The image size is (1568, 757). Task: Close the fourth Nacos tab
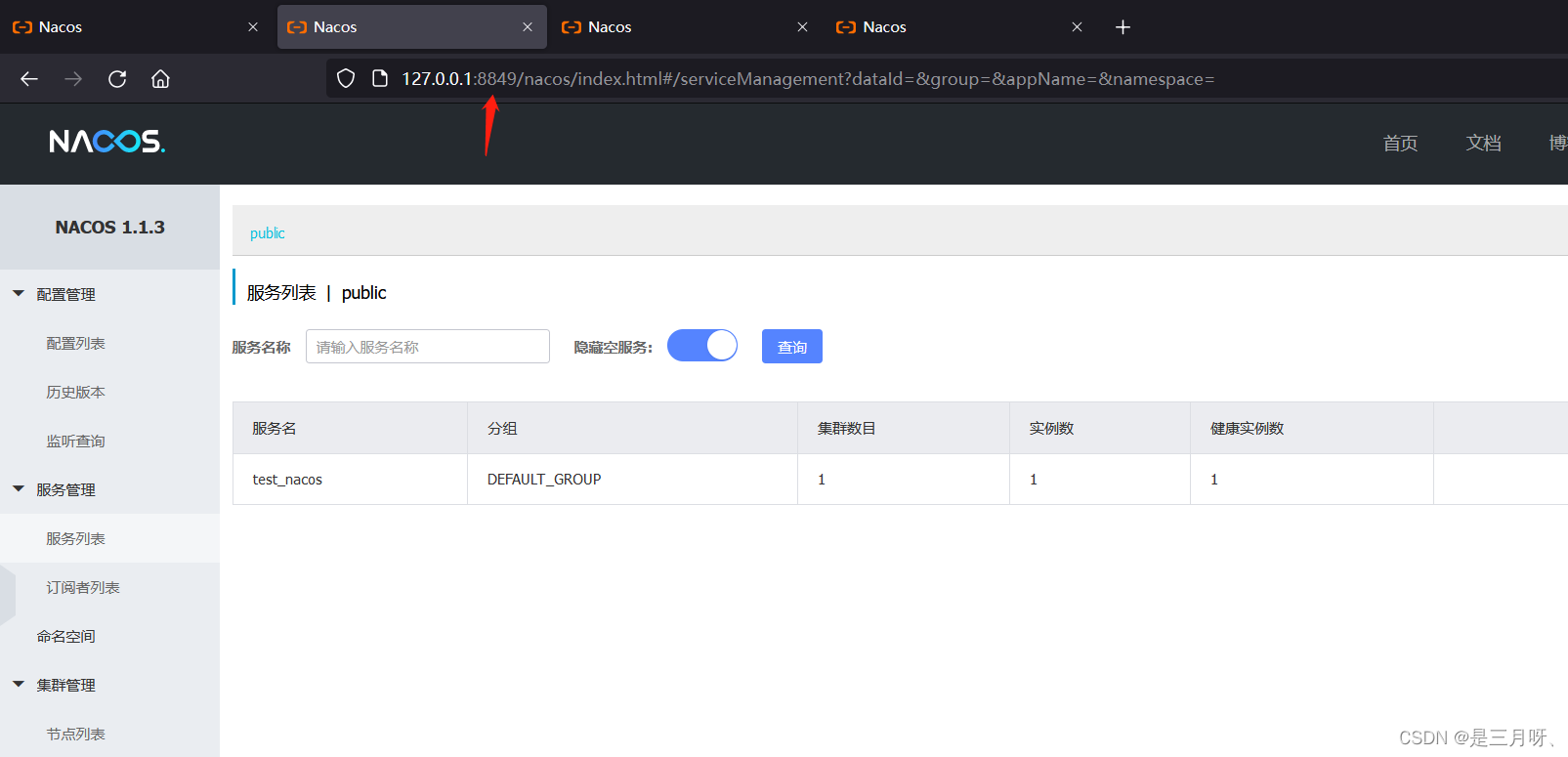(1077, 27)
